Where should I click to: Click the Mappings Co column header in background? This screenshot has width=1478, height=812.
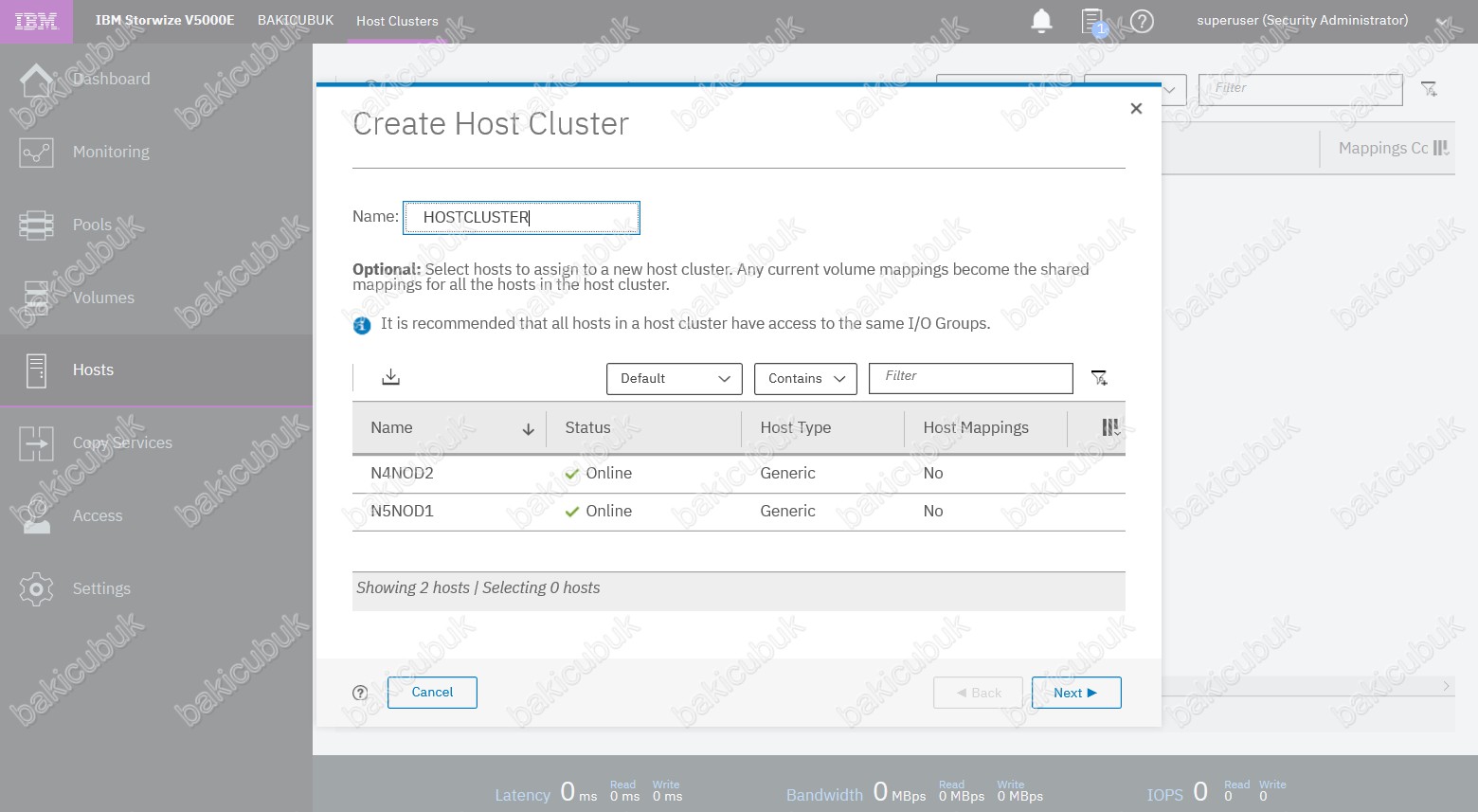pos(1383,148)
